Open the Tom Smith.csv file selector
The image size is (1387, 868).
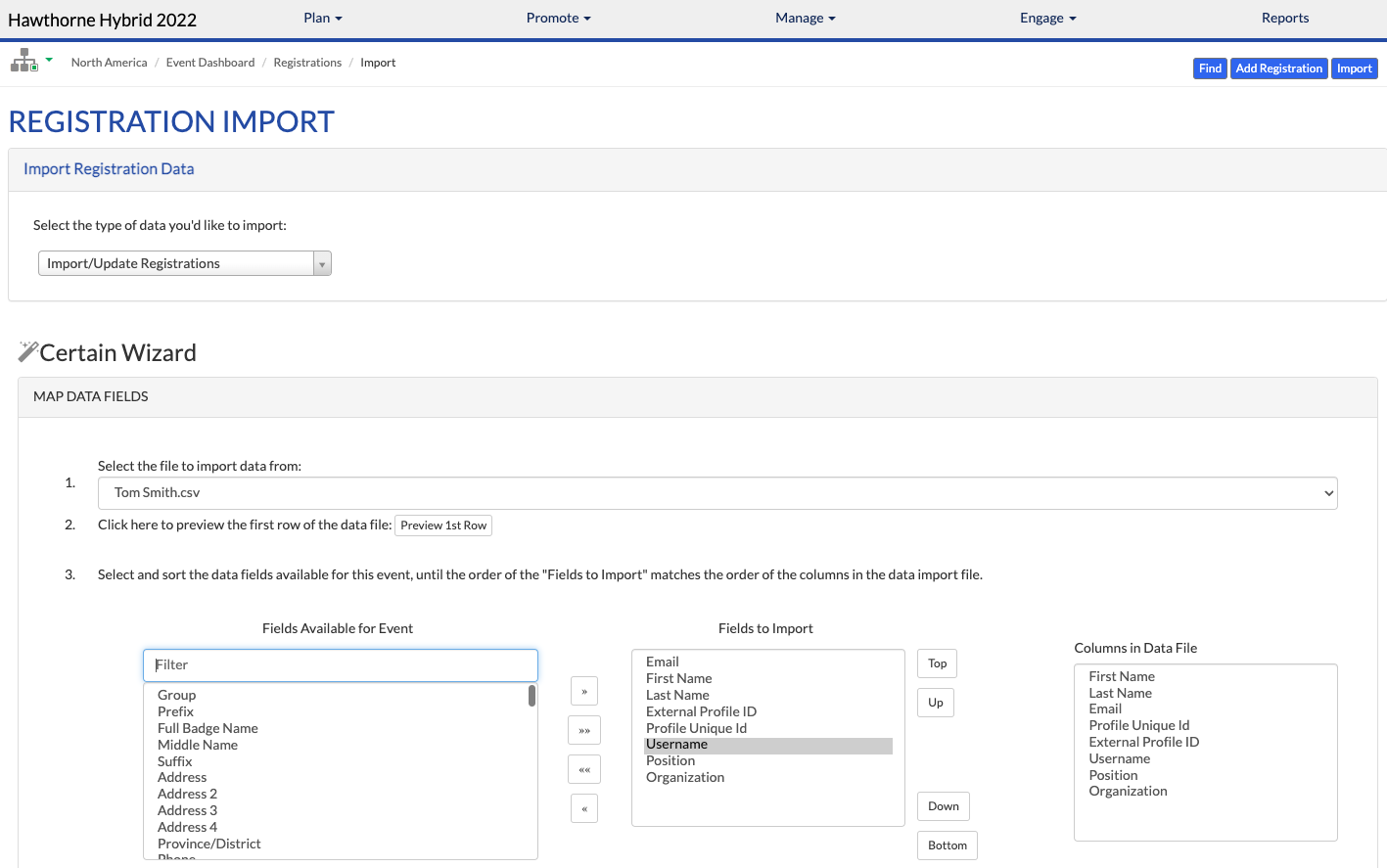(717, 493)
